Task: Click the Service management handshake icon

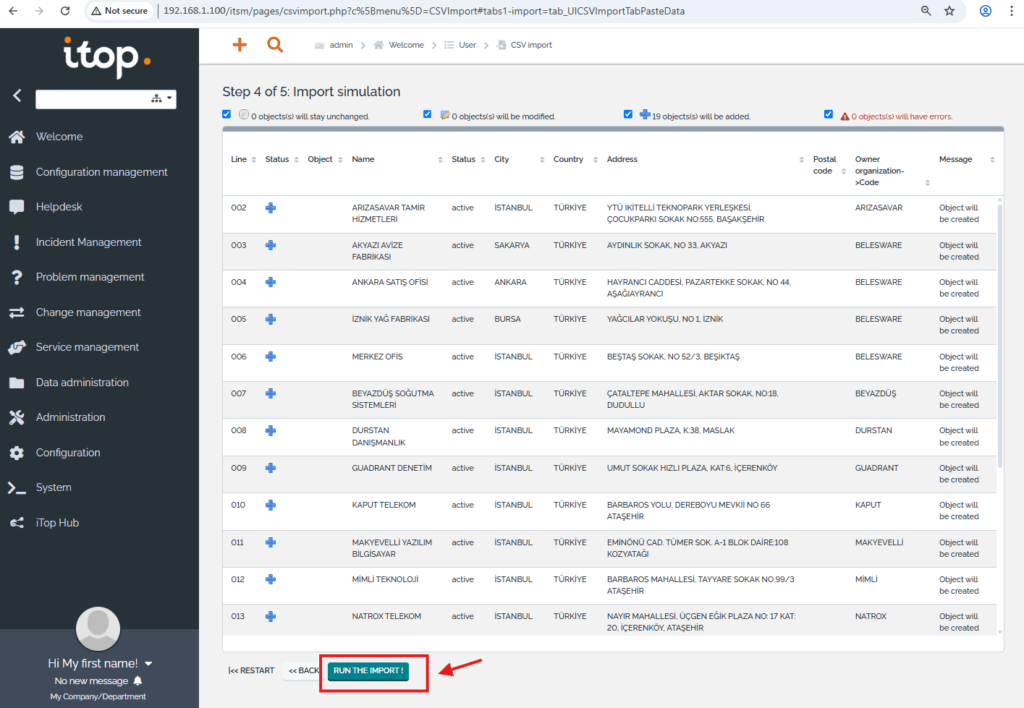Action: [x=17, y=347]
